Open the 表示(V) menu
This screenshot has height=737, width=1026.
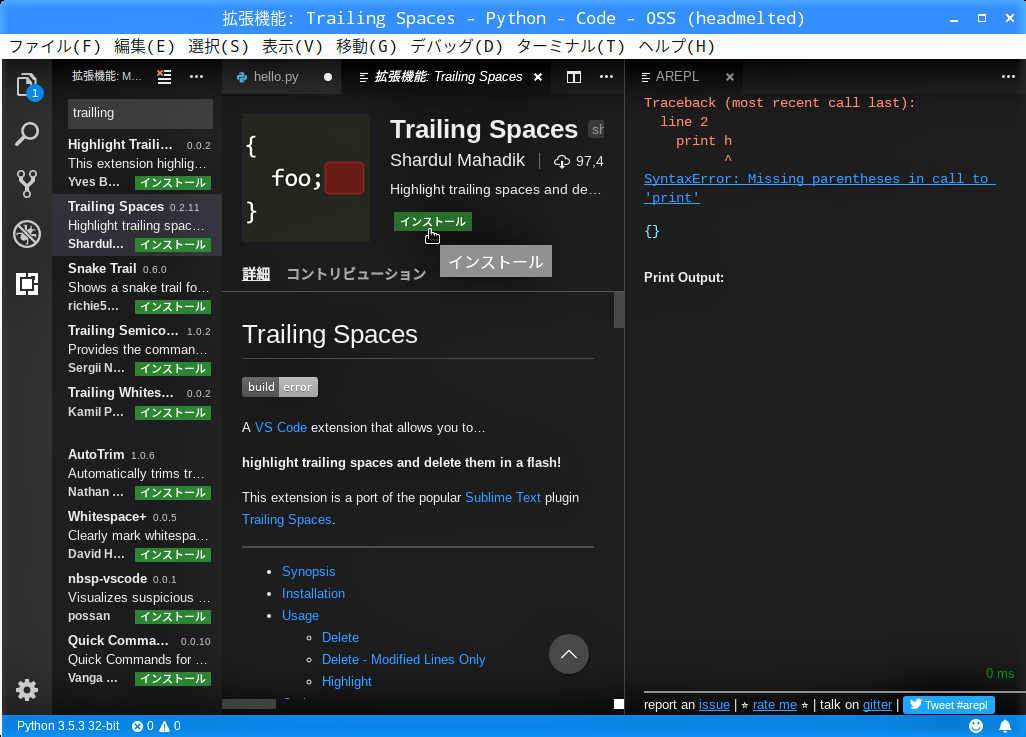(292, 46)
